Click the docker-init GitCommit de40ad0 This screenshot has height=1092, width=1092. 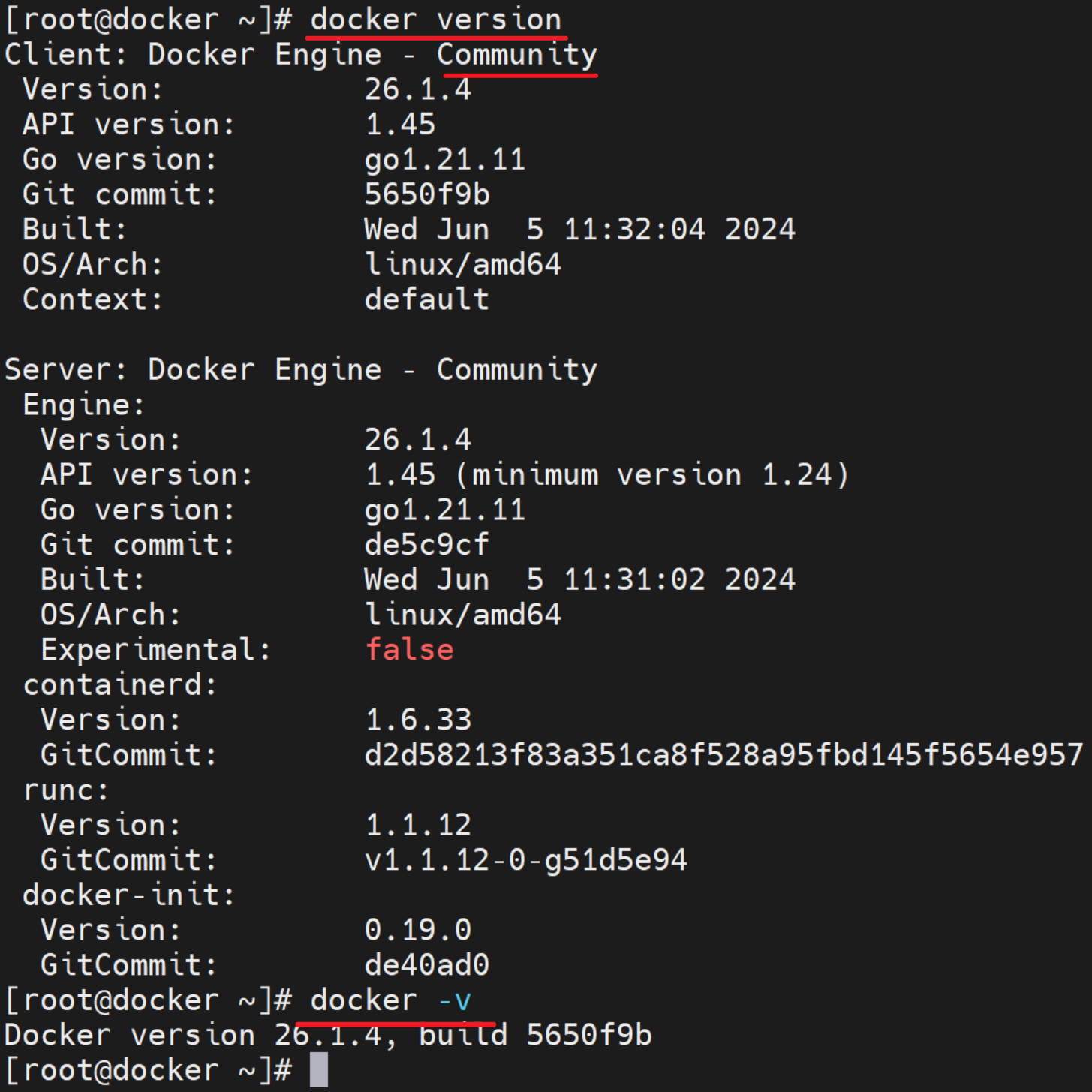pyautogui.click(x=426, y=965)
